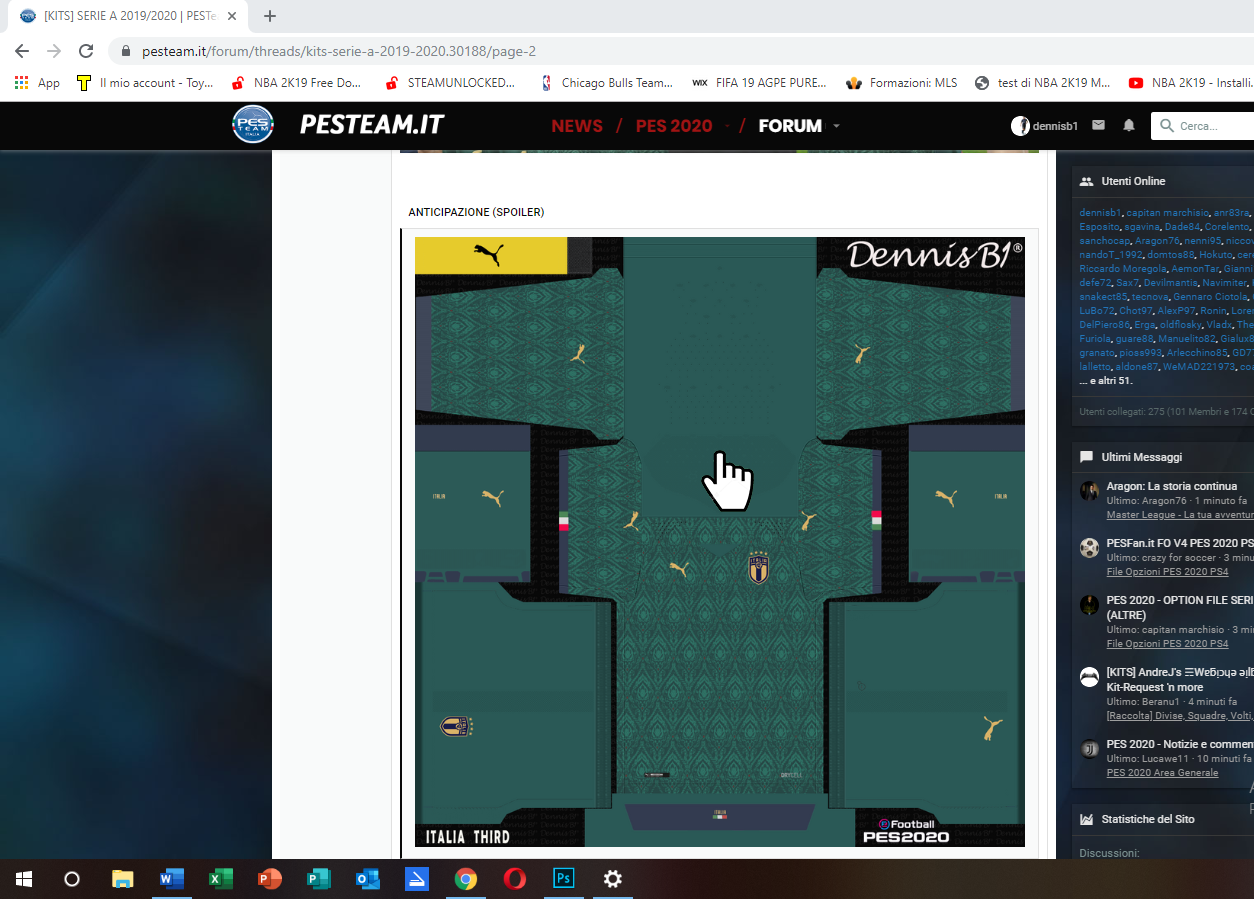Launch PowerPoint from the taskbar
This screenshot has height=899, width=1254.
coord(269,879)
